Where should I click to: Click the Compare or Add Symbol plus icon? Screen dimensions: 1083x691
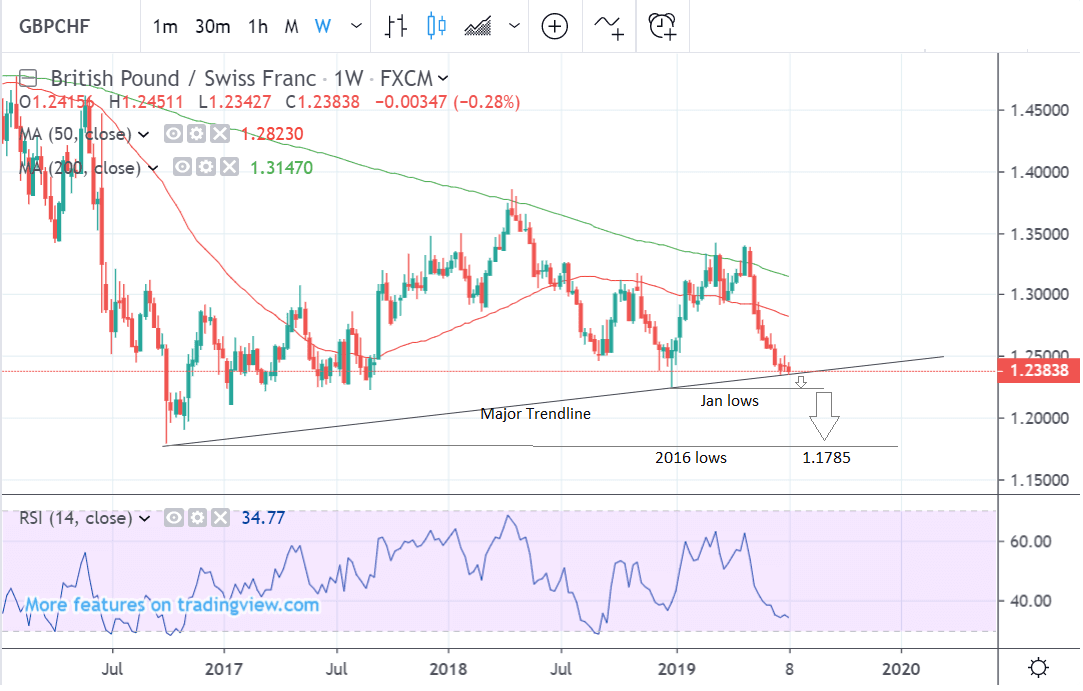pyautogui.click(x=554, y=27)
